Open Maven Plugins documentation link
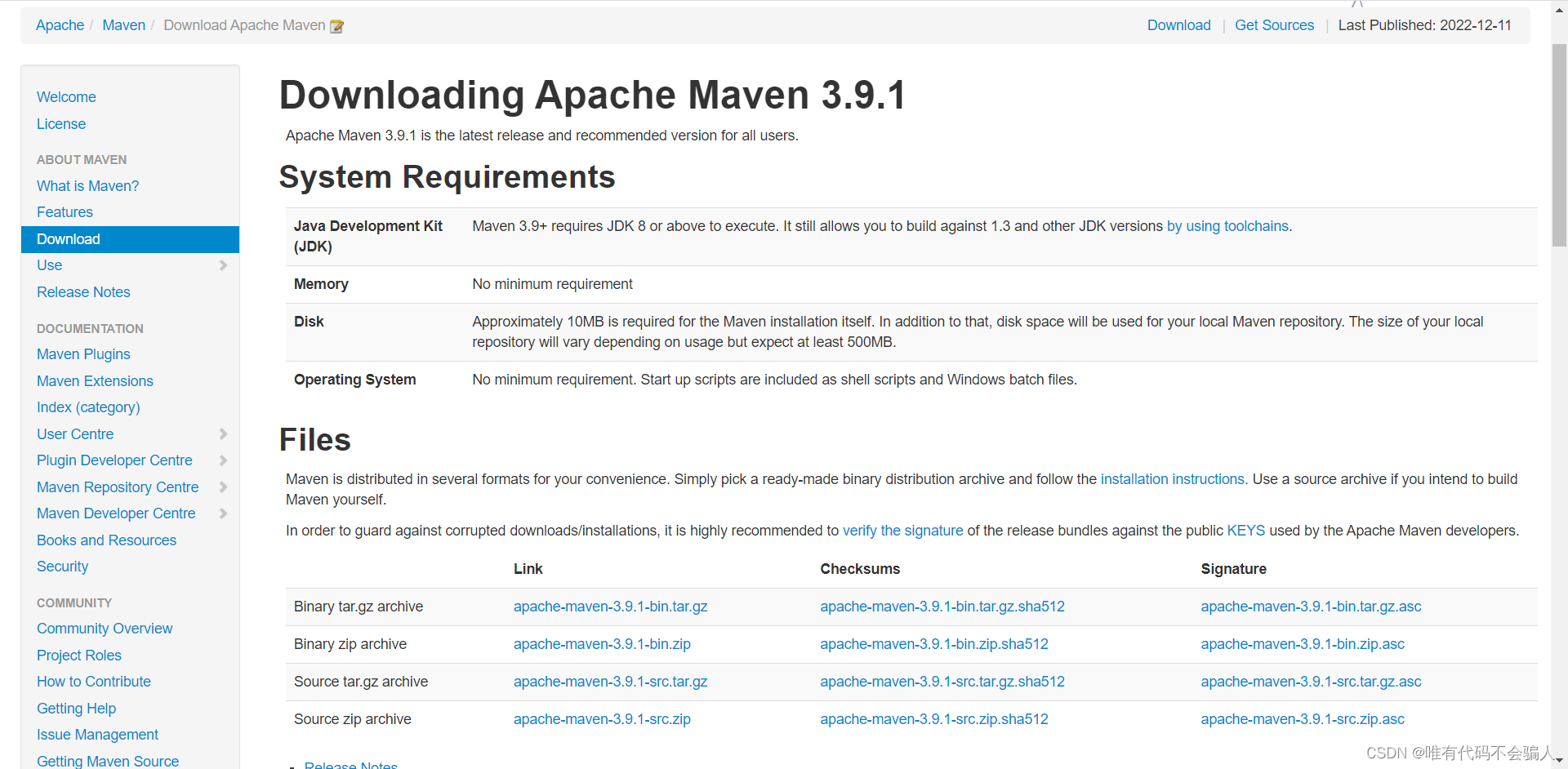This screenshot has height=769, width=1568. point(83,354)
